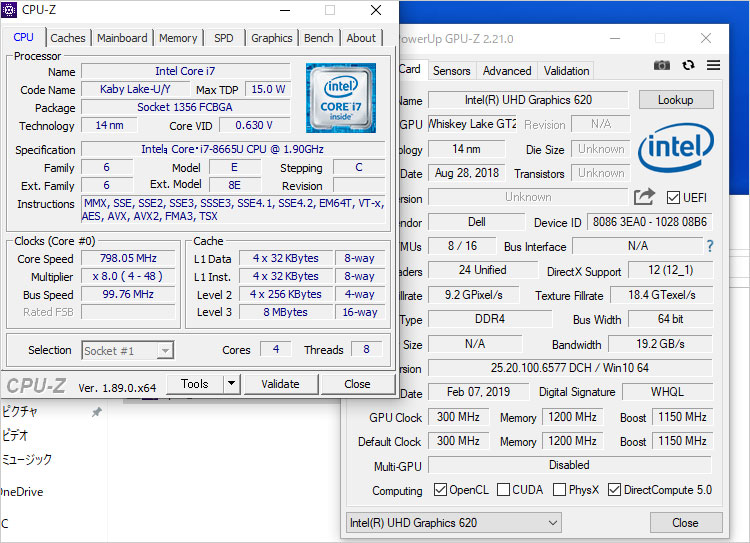
Task: Switch to the Caches tab
Action: (68, 38)
